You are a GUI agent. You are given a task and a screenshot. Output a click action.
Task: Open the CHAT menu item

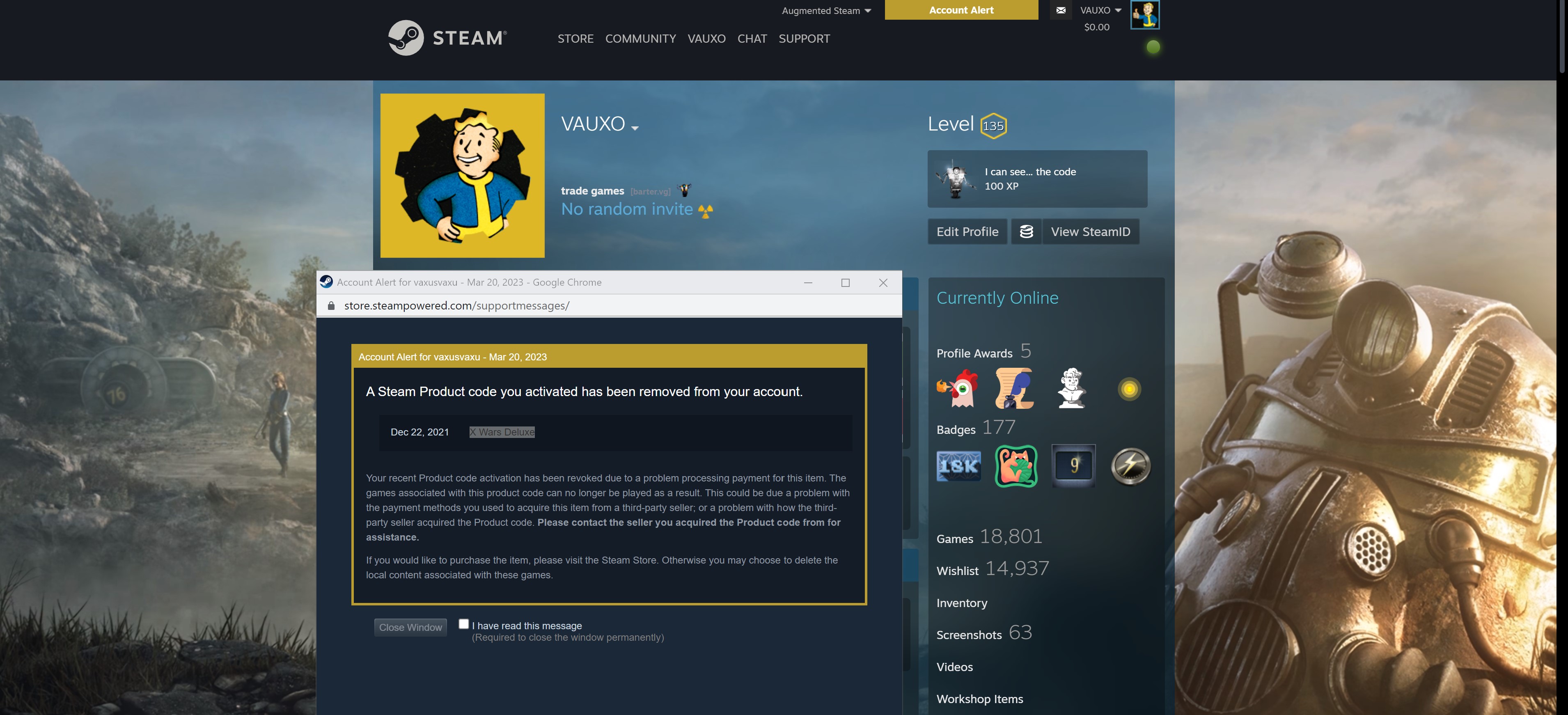point(752,38)
